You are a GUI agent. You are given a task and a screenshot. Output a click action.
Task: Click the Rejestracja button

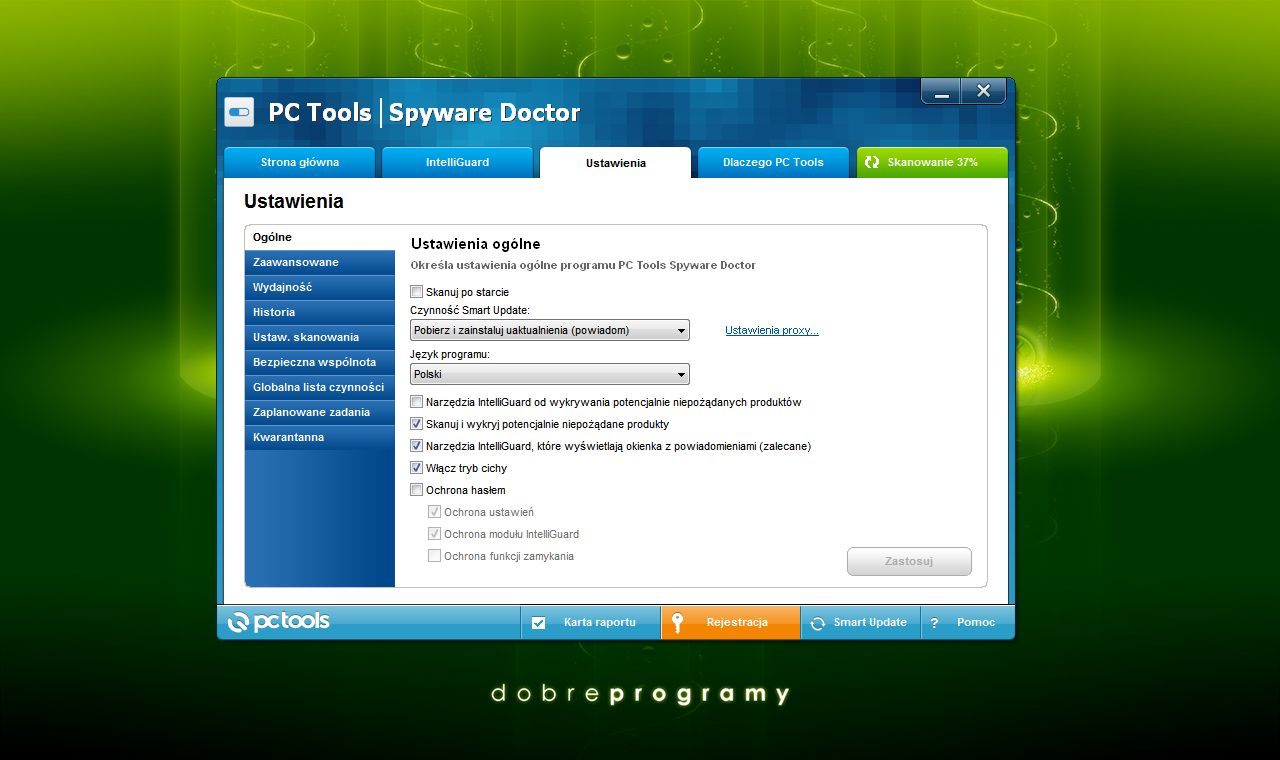(x=731, y=622)
